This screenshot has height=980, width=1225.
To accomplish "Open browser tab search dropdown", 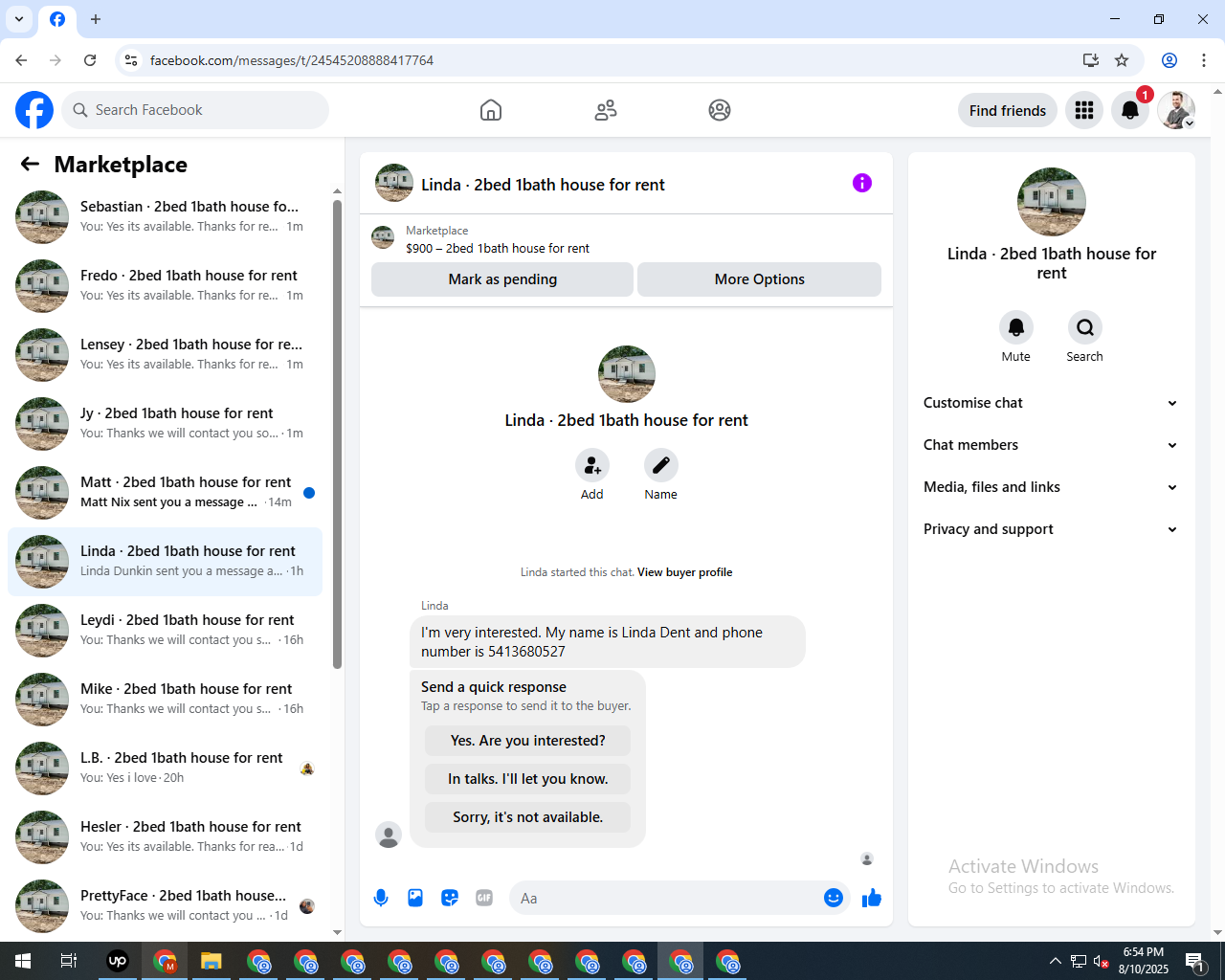I will point(19,19).
